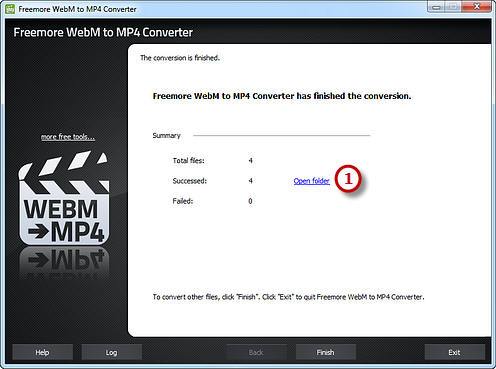Select 'The conversion is finished.' text

[x=180, y=58]
